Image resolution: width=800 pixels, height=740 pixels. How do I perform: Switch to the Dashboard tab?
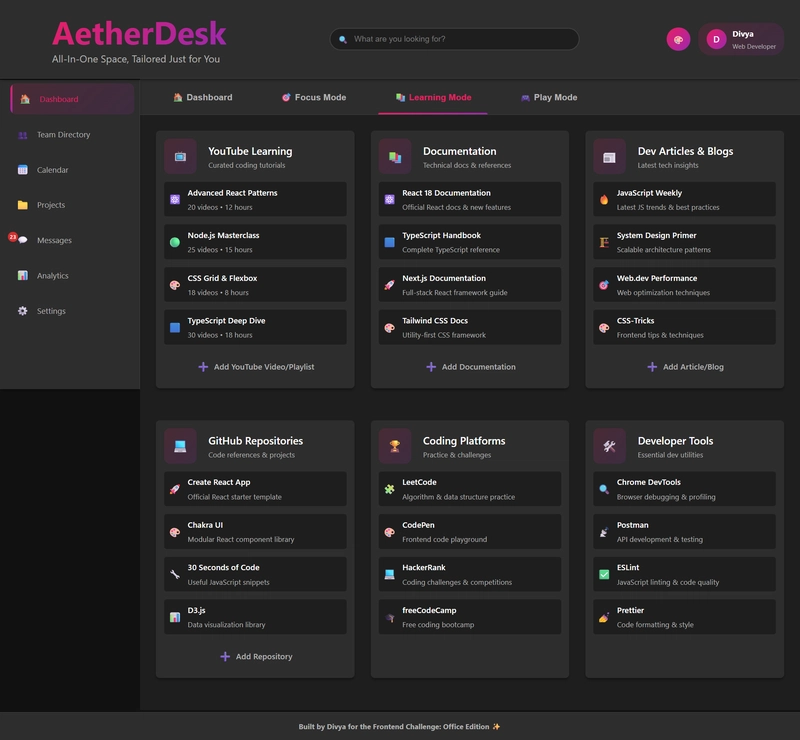point(203,97)
